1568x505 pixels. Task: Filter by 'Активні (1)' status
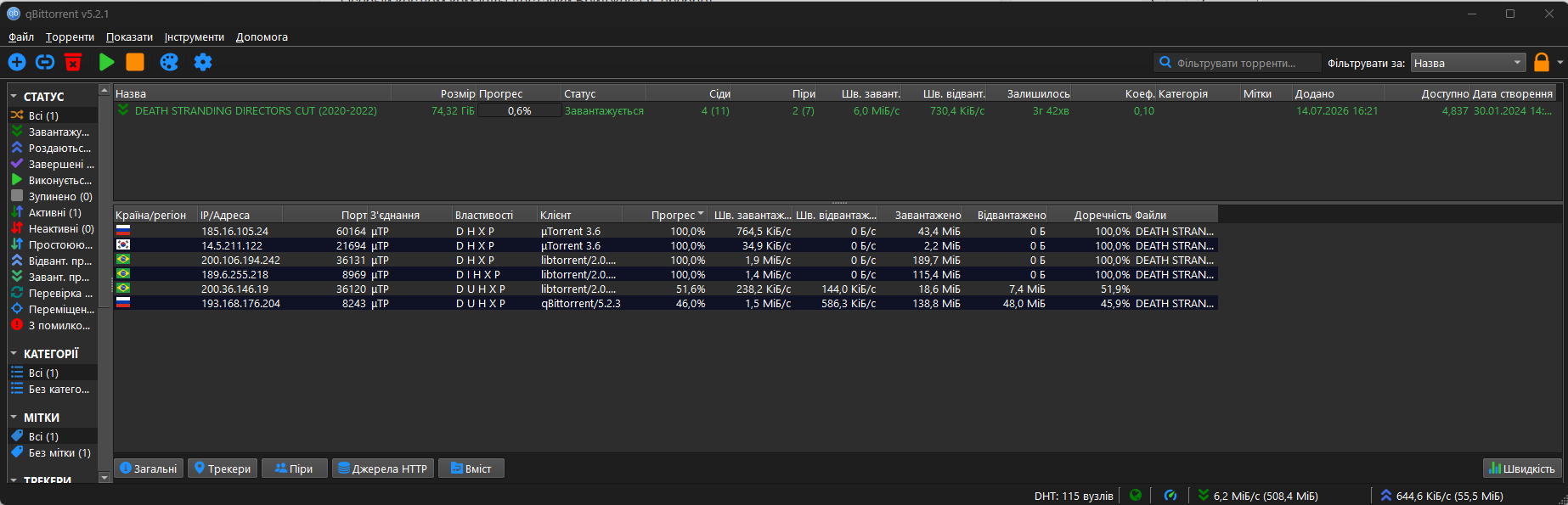(x=53, y=212)
